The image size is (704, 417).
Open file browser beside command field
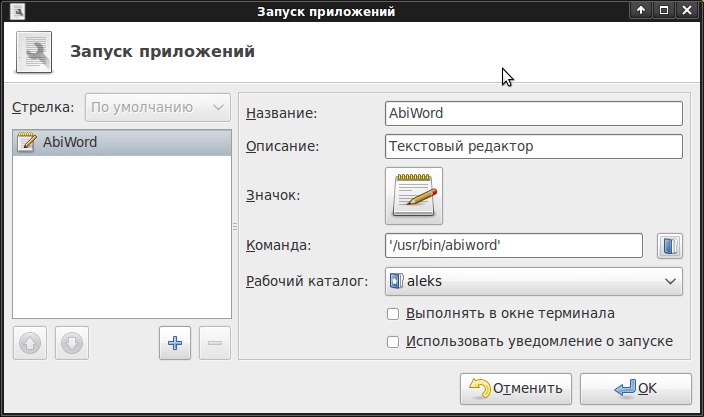tap(669, 246)
